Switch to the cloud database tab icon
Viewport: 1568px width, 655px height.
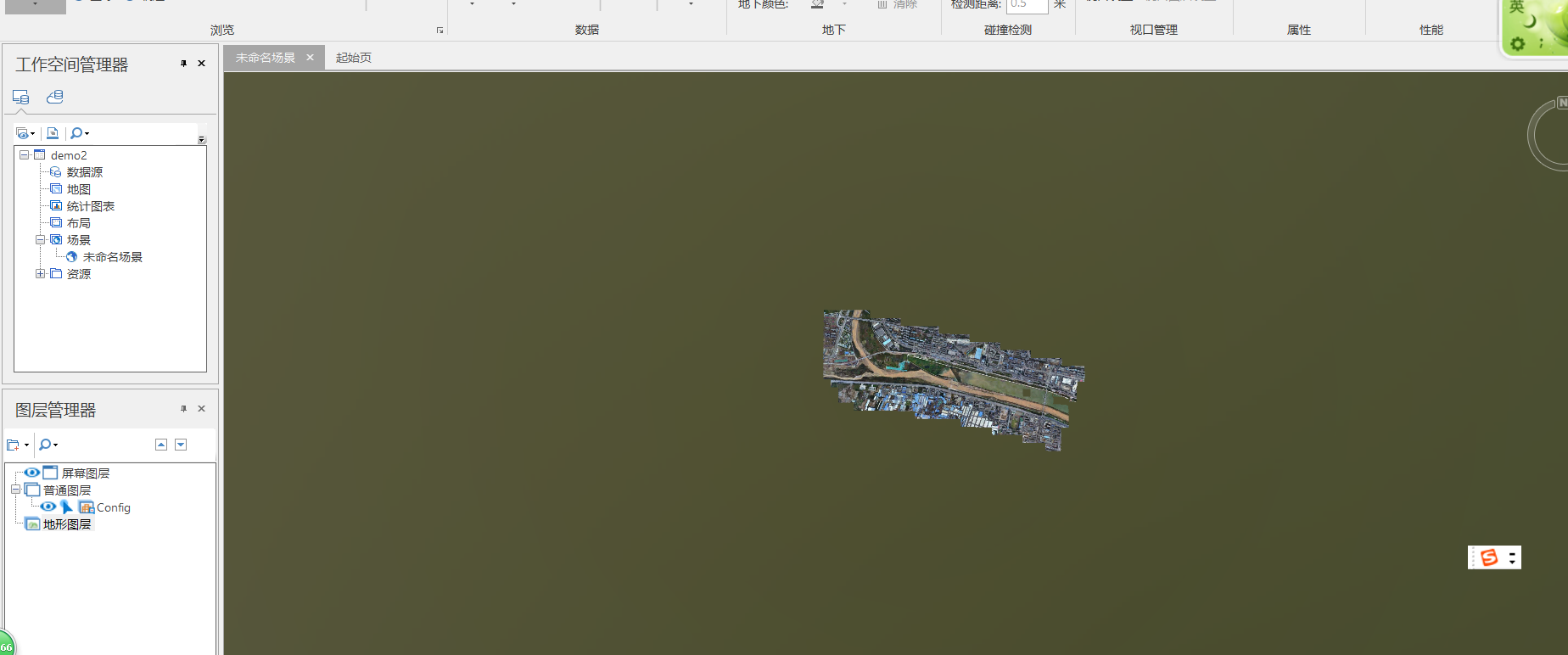point(55,97)
